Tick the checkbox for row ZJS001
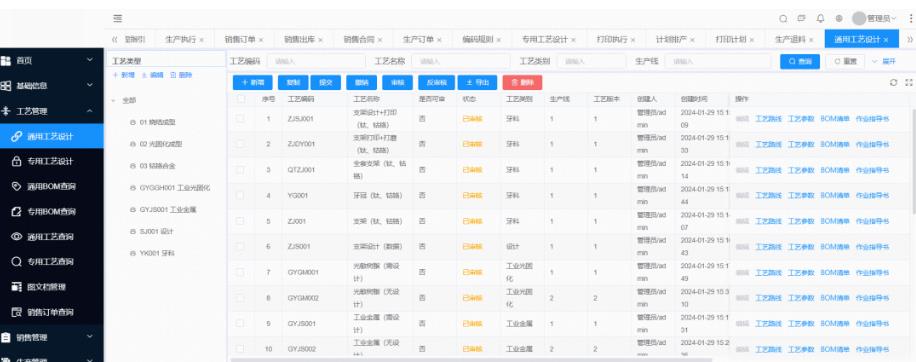Image resolution: width=916 pixels, height=362 pixels. point(240,246)
